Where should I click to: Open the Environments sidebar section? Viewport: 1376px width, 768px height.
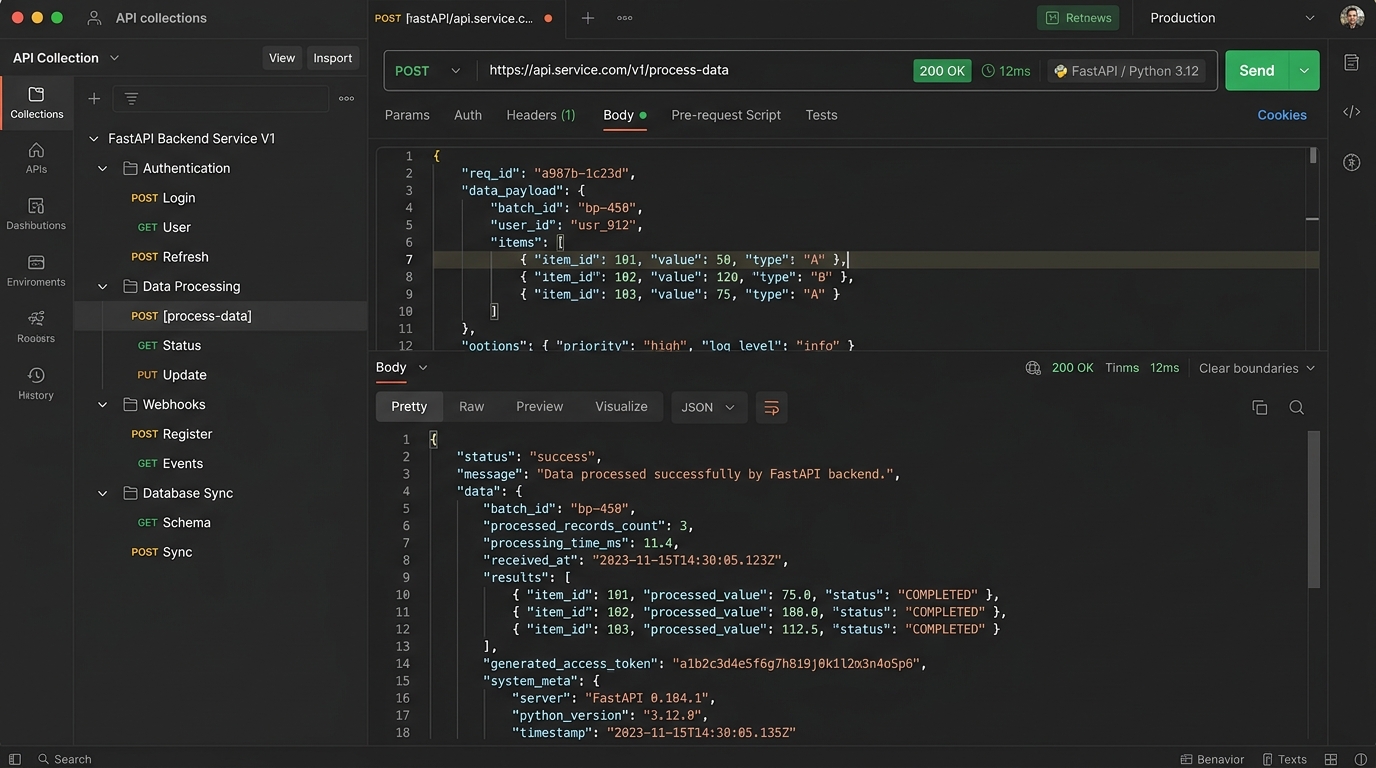pos(36,271)
